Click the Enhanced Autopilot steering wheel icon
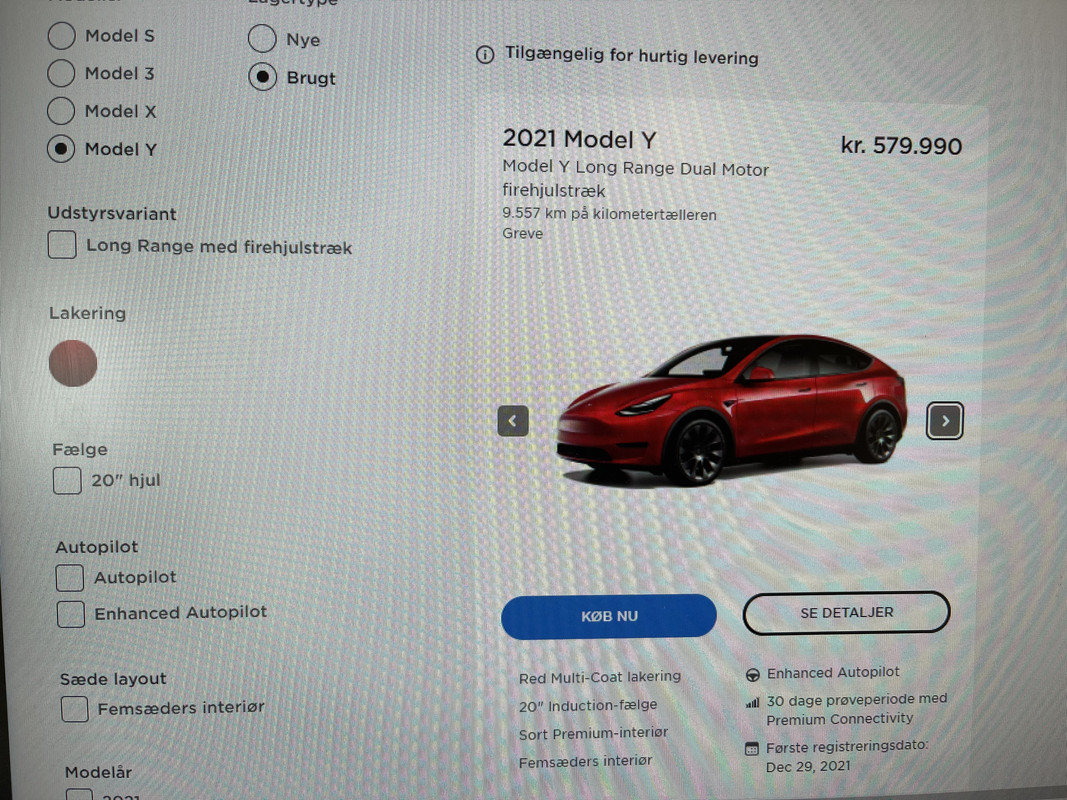 tap(753, 675)
